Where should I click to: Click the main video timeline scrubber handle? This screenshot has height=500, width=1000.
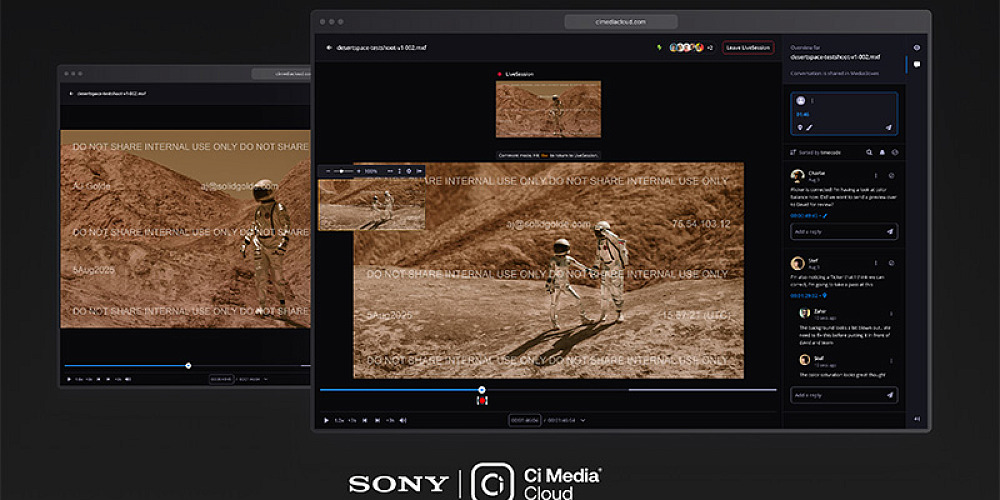(482, 389)
